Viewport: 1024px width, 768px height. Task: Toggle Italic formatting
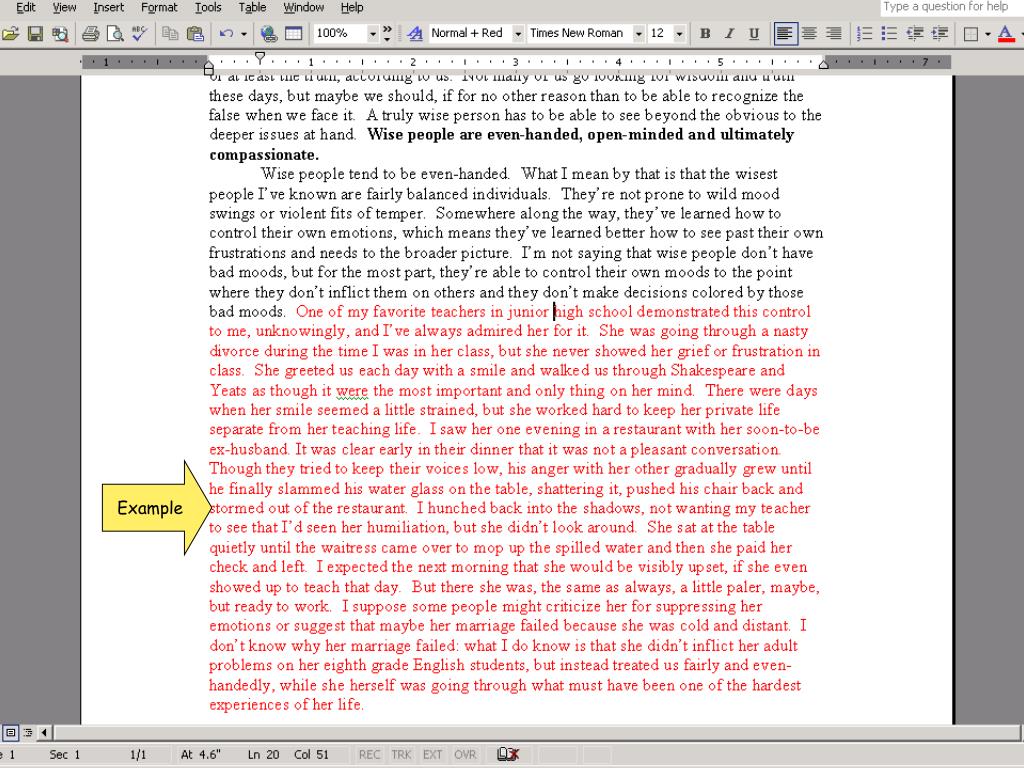pos(729,33)
